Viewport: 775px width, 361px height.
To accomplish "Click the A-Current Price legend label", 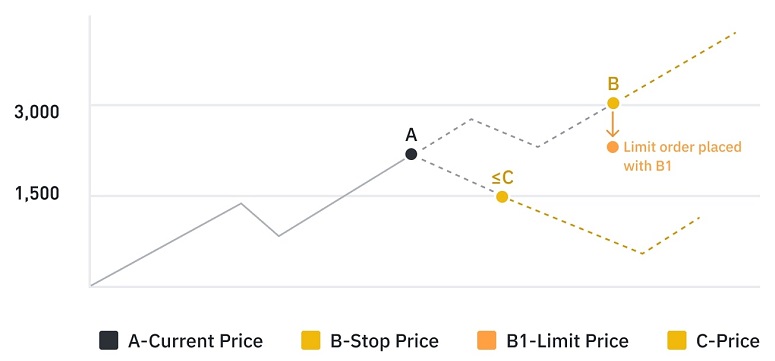I will 195,341.
